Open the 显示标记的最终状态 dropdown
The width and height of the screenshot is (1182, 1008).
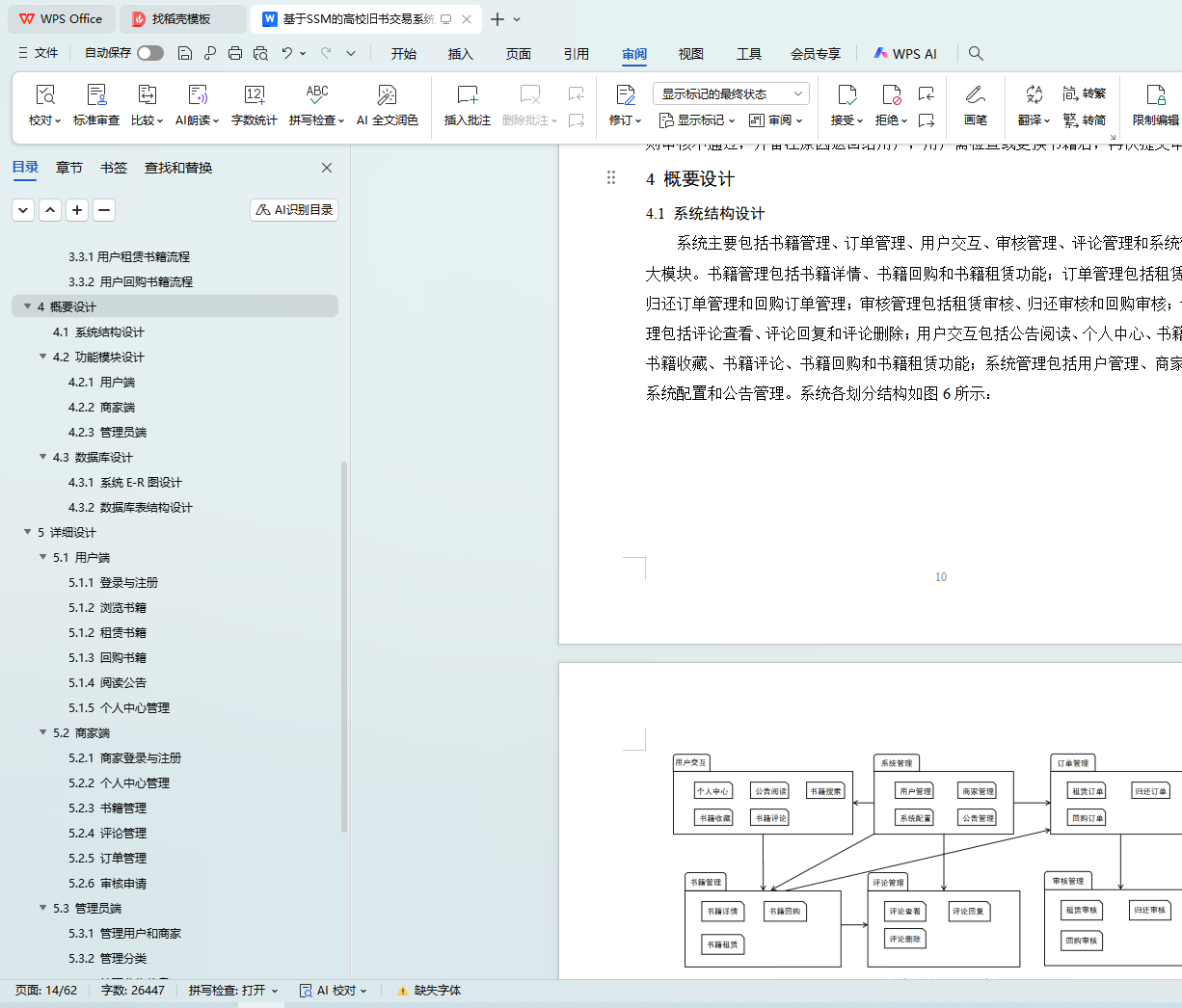731,93
